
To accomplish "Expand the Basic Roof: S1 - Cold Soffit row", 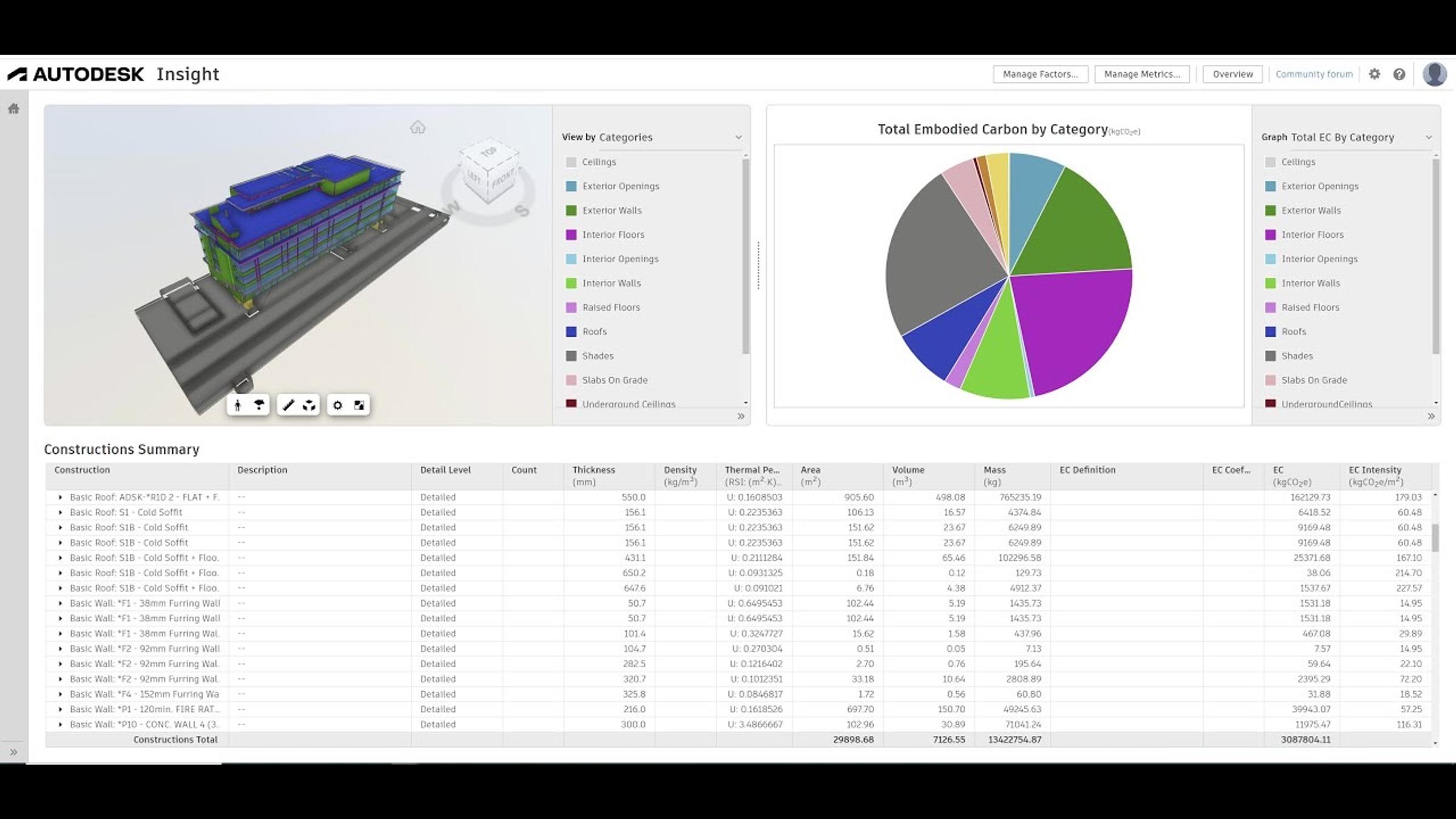I will click(x=60, y=513).
